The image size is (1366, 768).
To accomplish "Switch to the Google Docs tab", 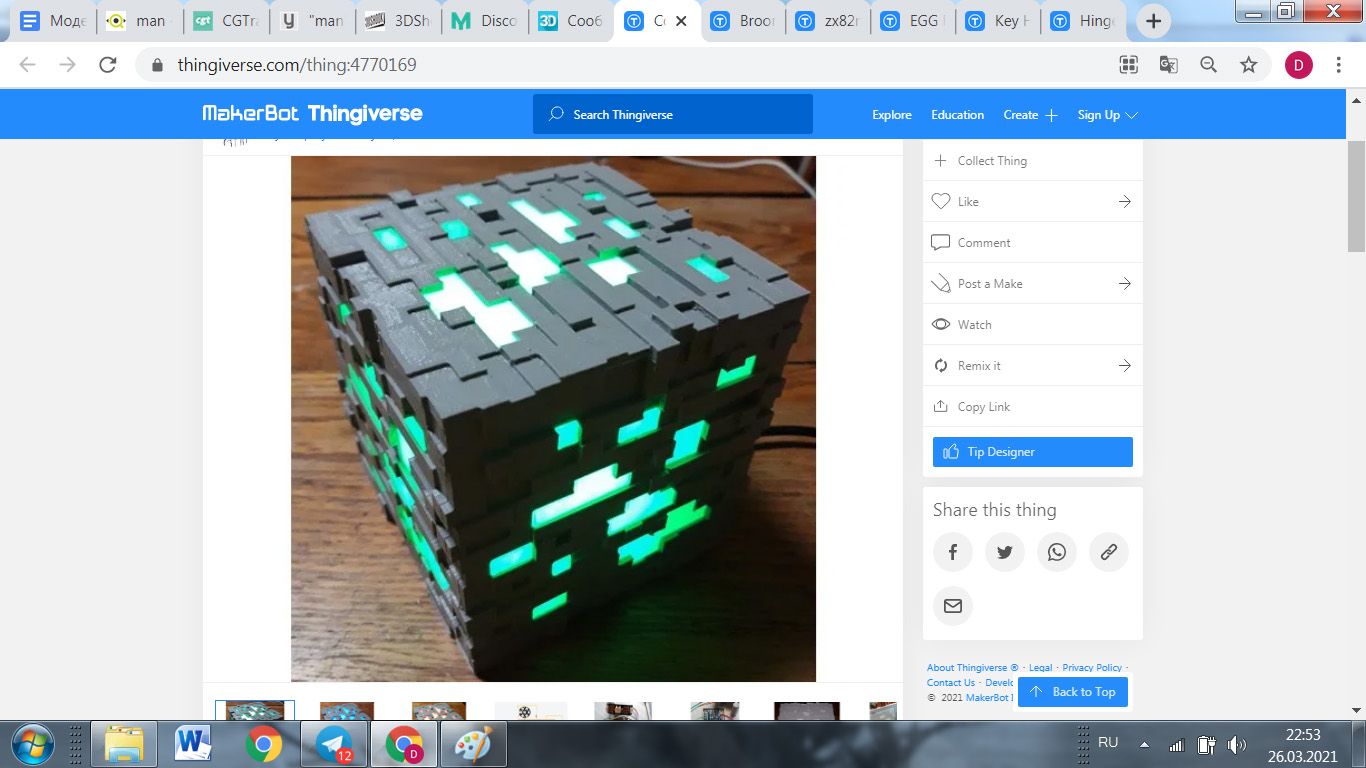I will point(53,21).
